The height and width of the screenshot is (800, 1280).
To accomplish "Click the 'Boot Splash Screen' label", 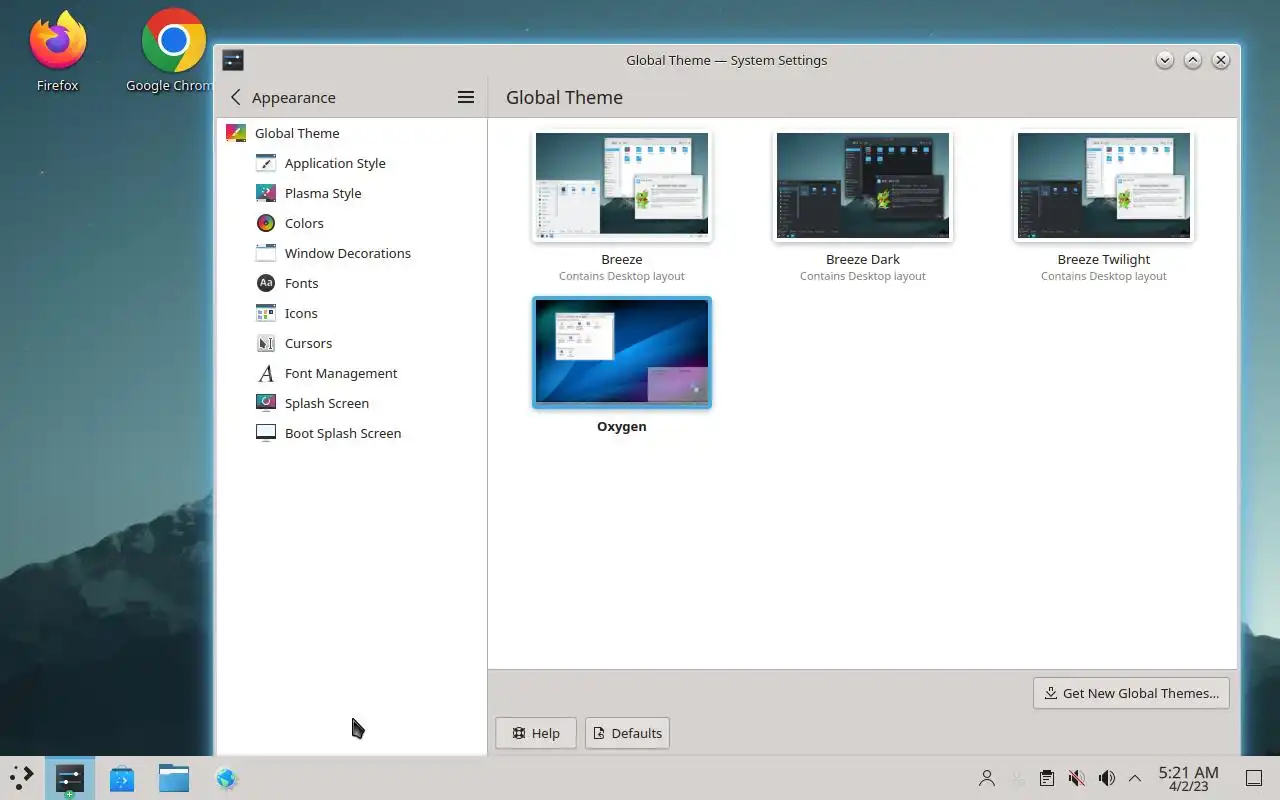I will tap(343, 433).
